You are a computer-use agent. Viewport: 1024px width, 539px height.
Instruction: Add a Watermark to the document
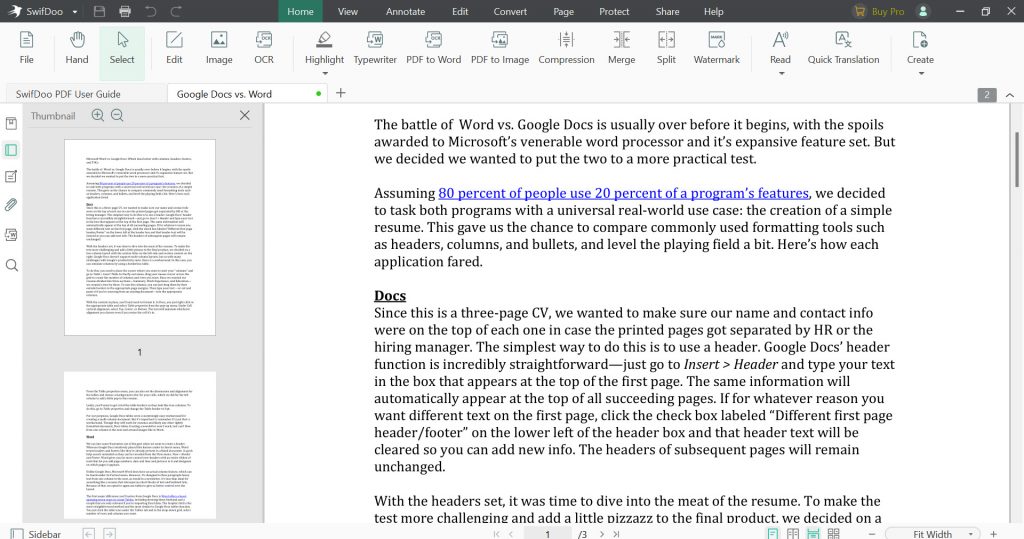point(716,48)
